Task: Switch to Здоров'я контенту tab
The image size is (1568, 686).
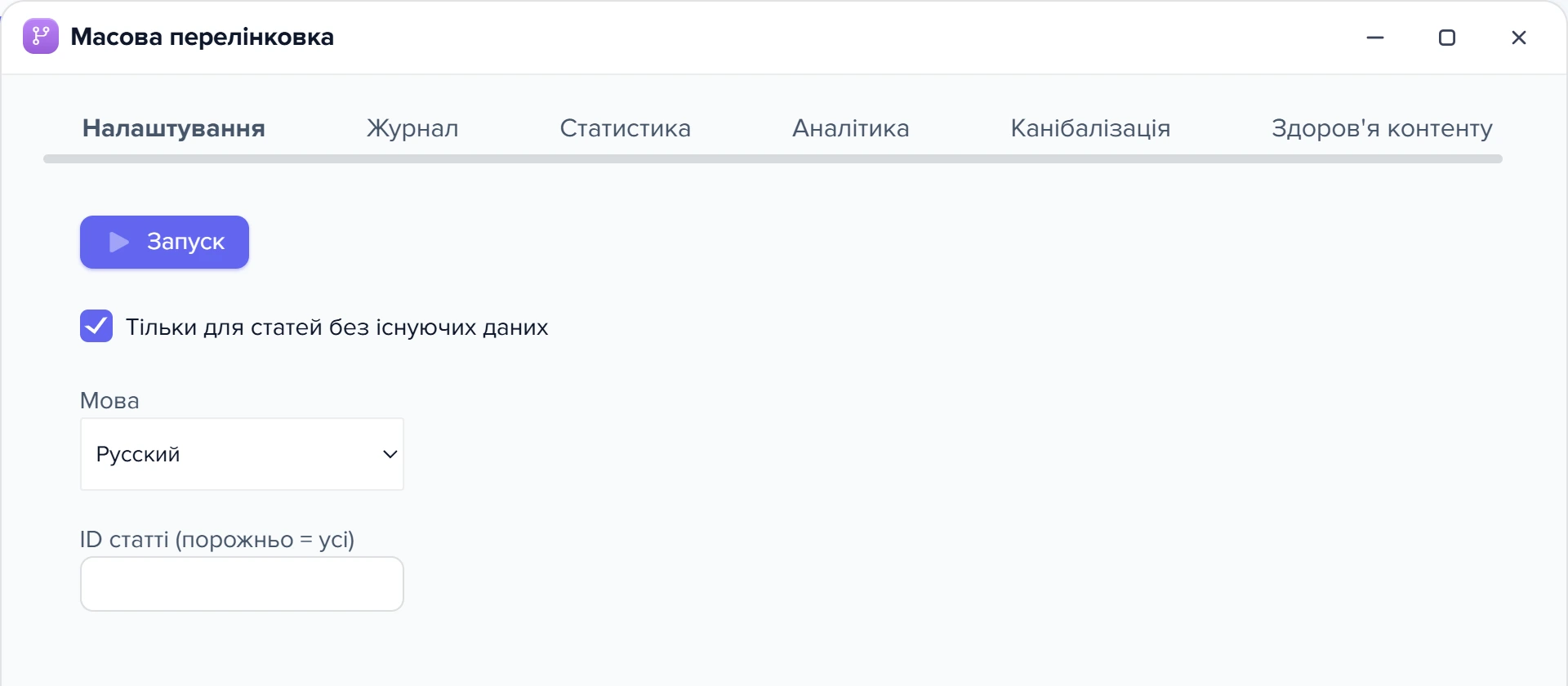Action: [1382, 128]
